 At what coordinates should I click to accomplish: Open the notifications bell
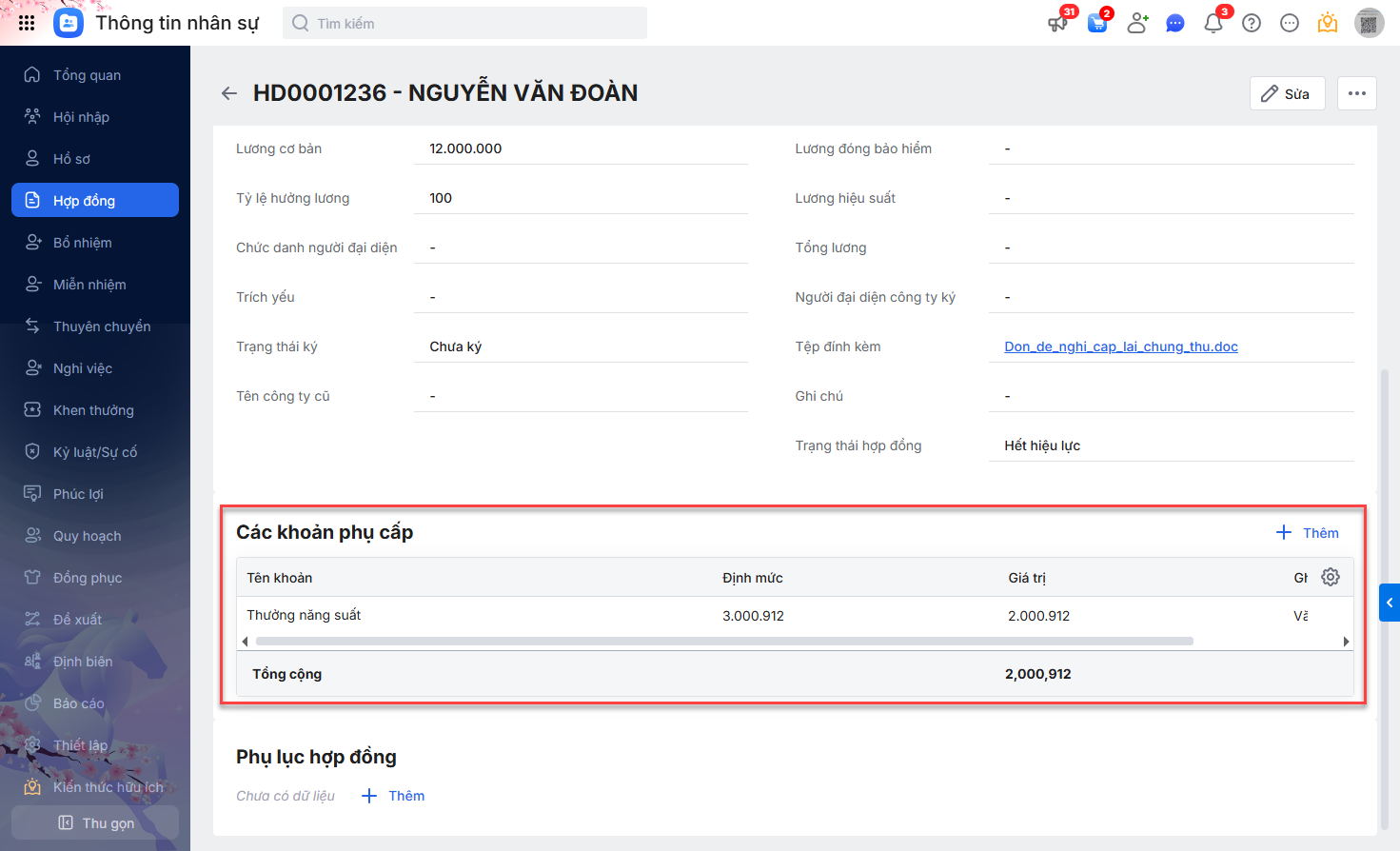[1213, 23]
